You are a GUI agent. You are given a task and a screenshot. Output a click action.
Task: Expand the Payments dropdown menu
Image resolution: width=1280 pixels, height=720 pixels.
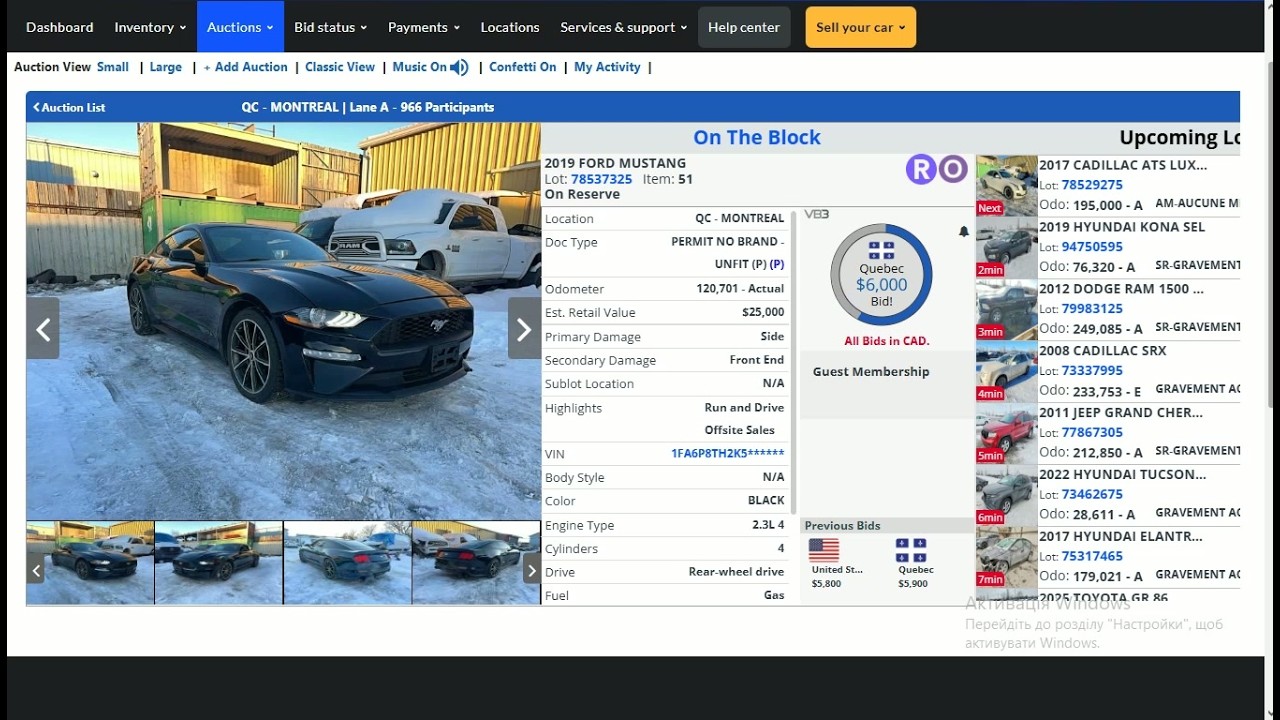[x=424, y=27]
